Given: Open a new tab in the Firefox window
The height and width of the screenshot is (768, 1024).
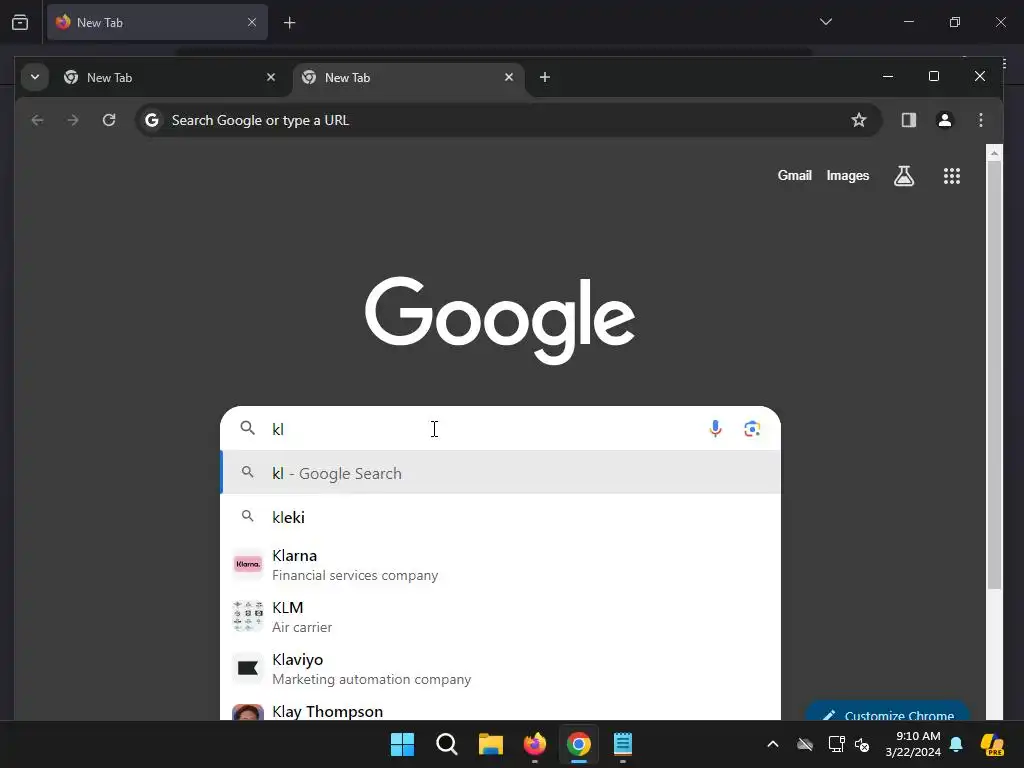Looking at the screenshot, I should click(x=289, y=23).
